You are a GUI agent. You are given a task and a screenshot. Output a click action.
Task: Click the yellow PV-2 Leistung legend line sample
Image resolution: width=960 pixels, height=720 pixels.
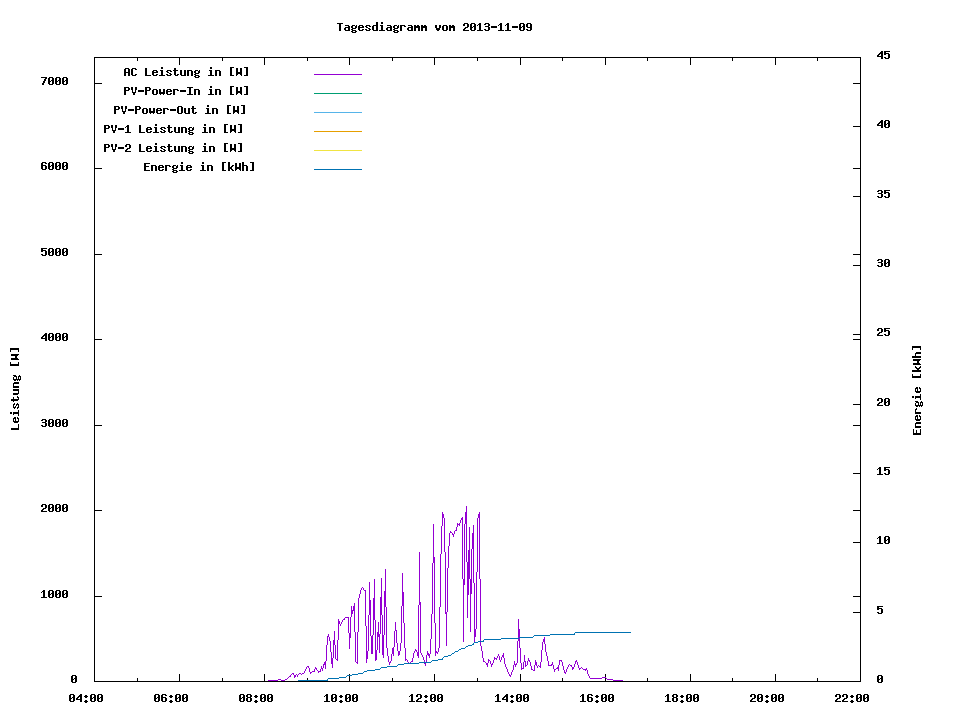[x=337, y=150]
